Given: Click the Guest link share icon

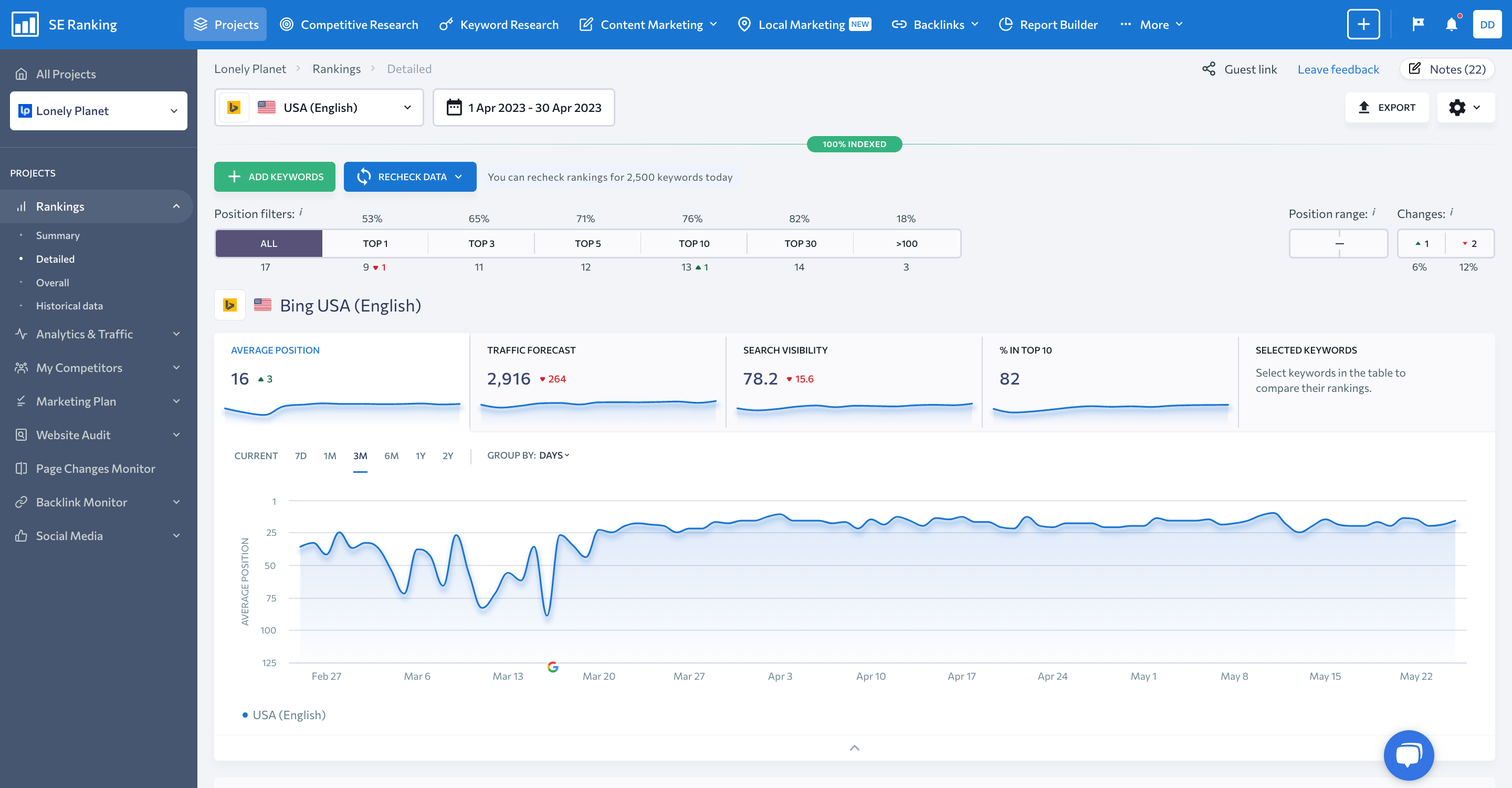Looking at the screenshot, I should [1209, 68].
